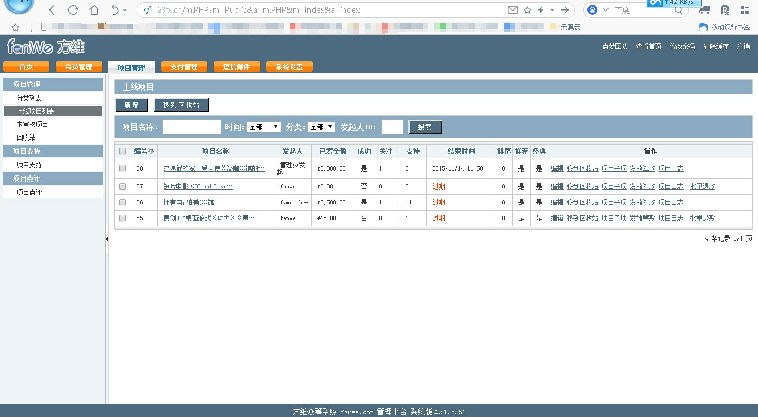Click the magnifier icon in search box

679,10
